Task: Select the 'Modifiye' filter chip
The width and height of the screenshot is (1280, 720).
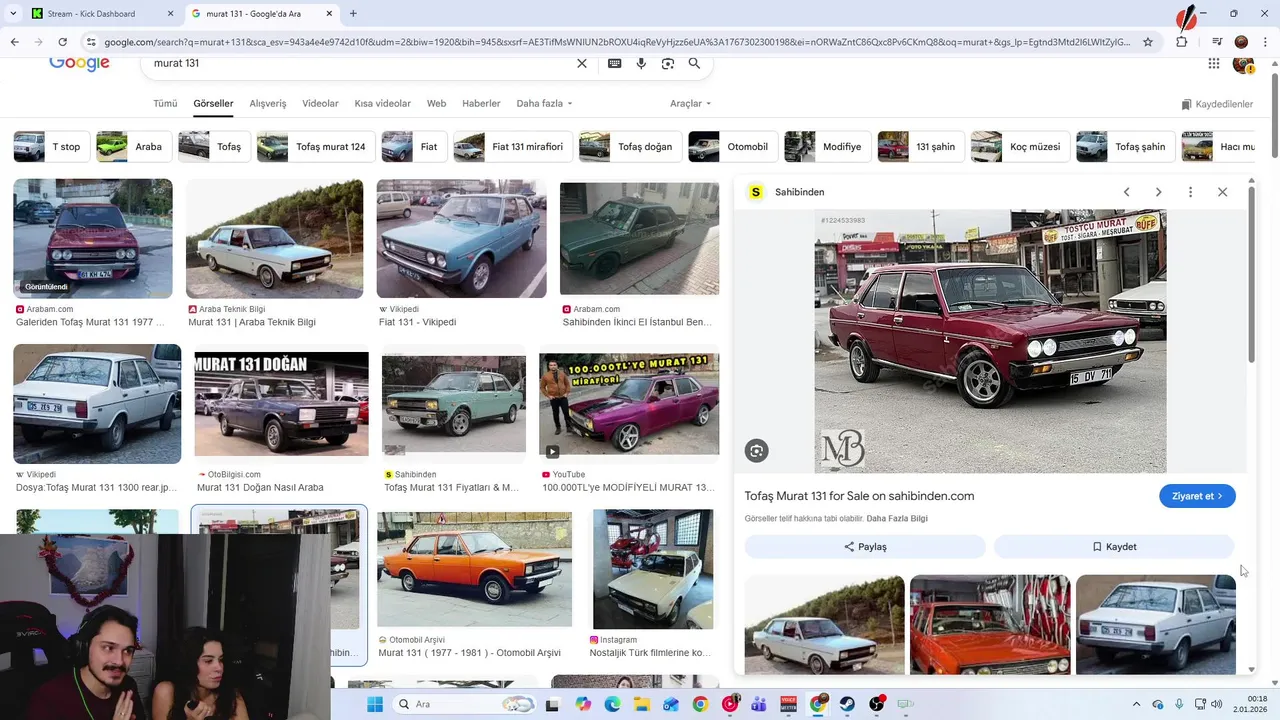Action: pos(828,147)
